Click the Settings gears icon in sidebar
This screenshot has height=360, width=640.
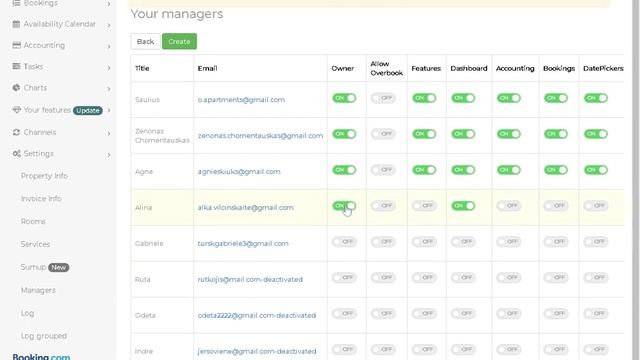pyautogui.click(x=16, y=153)
